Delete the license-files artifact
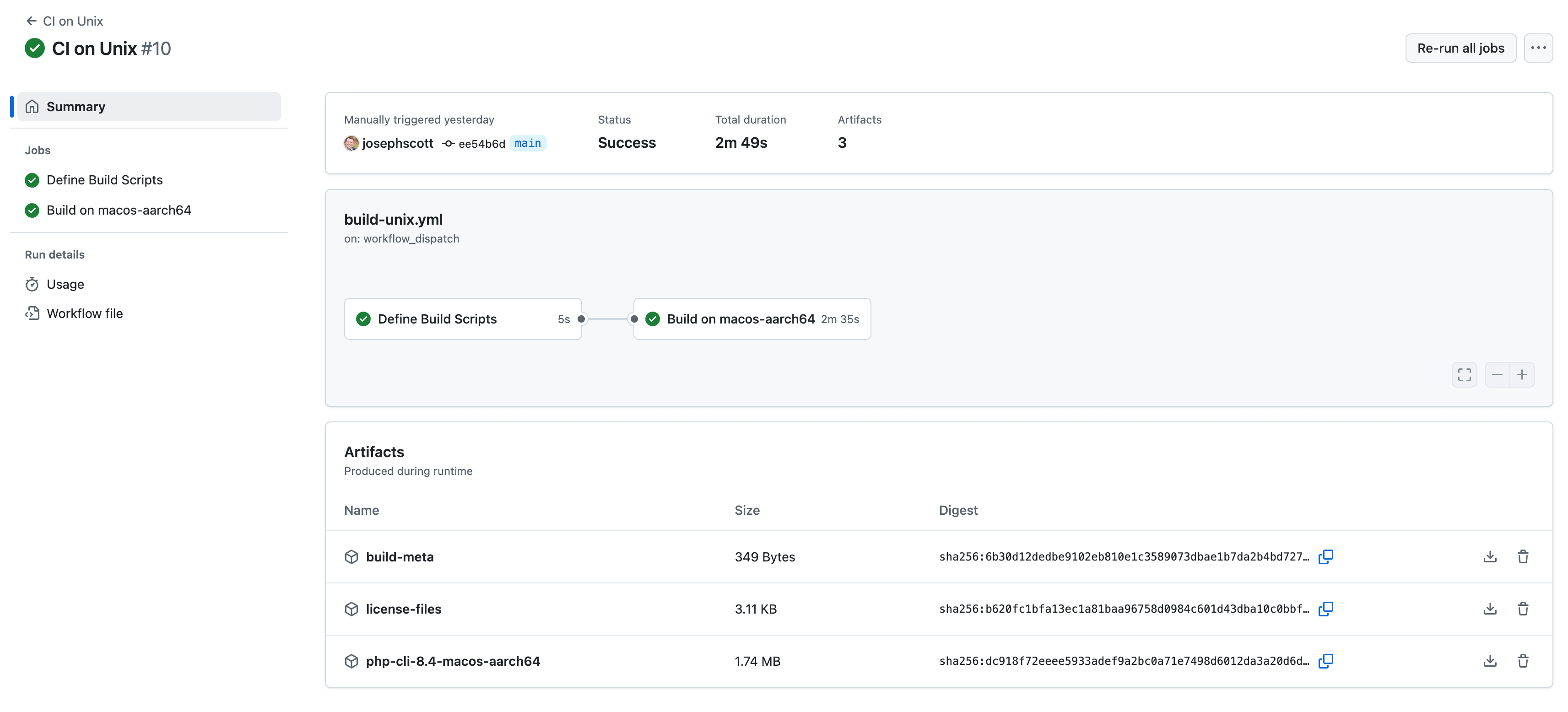Viewport: 1568px width, 712px height. point(1523,609)
